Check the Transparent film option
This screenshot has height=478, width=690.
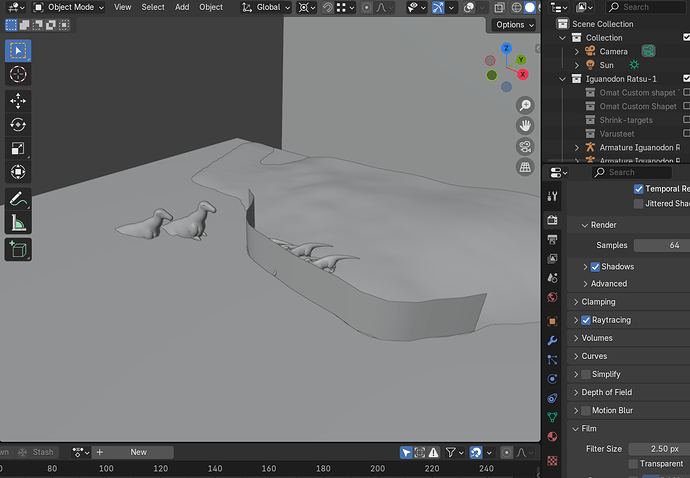point(633,463)
